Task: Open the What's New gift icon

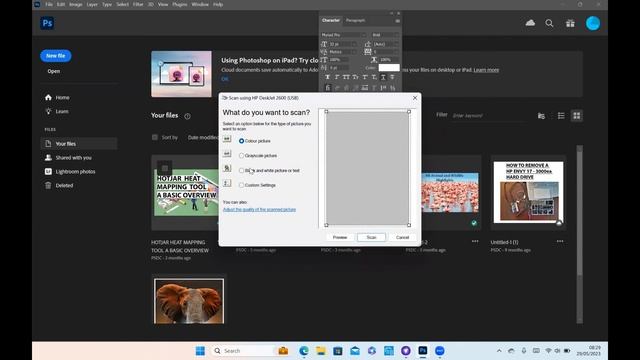Action: pos(570,23)
